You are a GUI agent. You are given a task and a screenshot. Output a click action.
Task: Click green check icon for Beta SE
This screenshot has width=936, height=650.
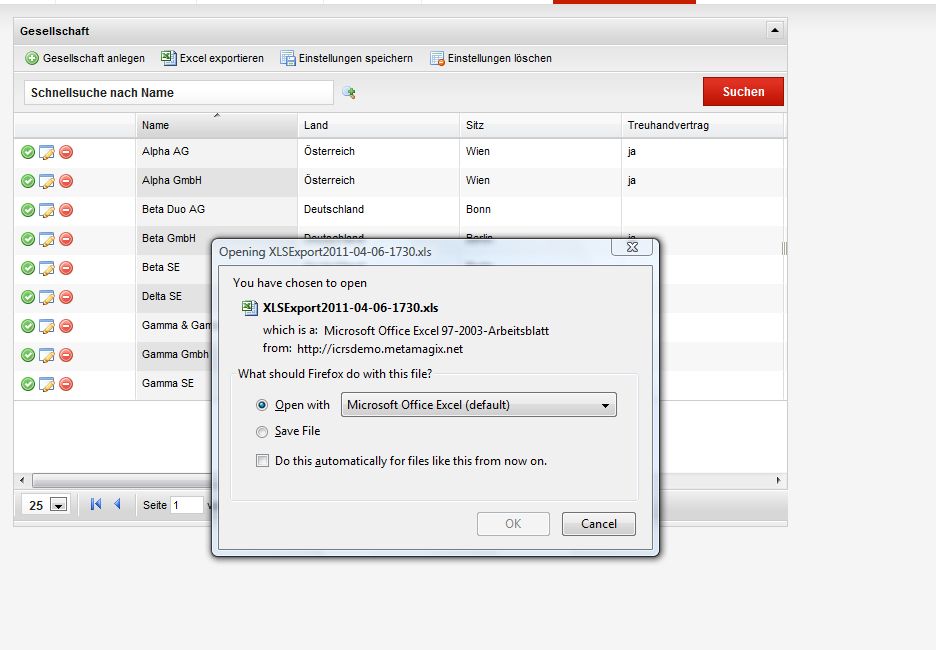(x=27, y=268)
